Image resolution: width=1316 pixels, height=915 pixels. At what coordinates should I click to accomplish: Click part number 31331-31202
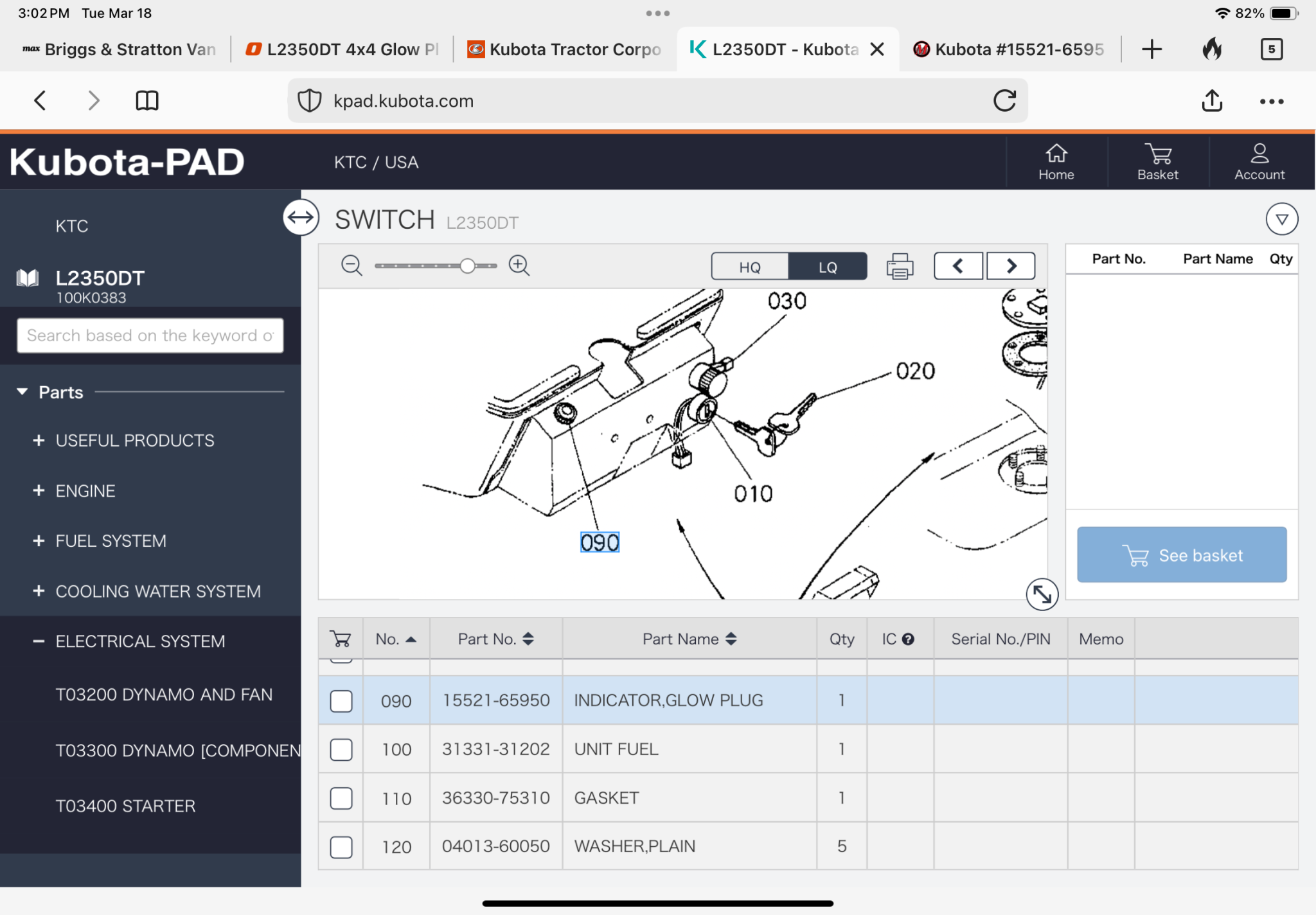coord(495,749)
